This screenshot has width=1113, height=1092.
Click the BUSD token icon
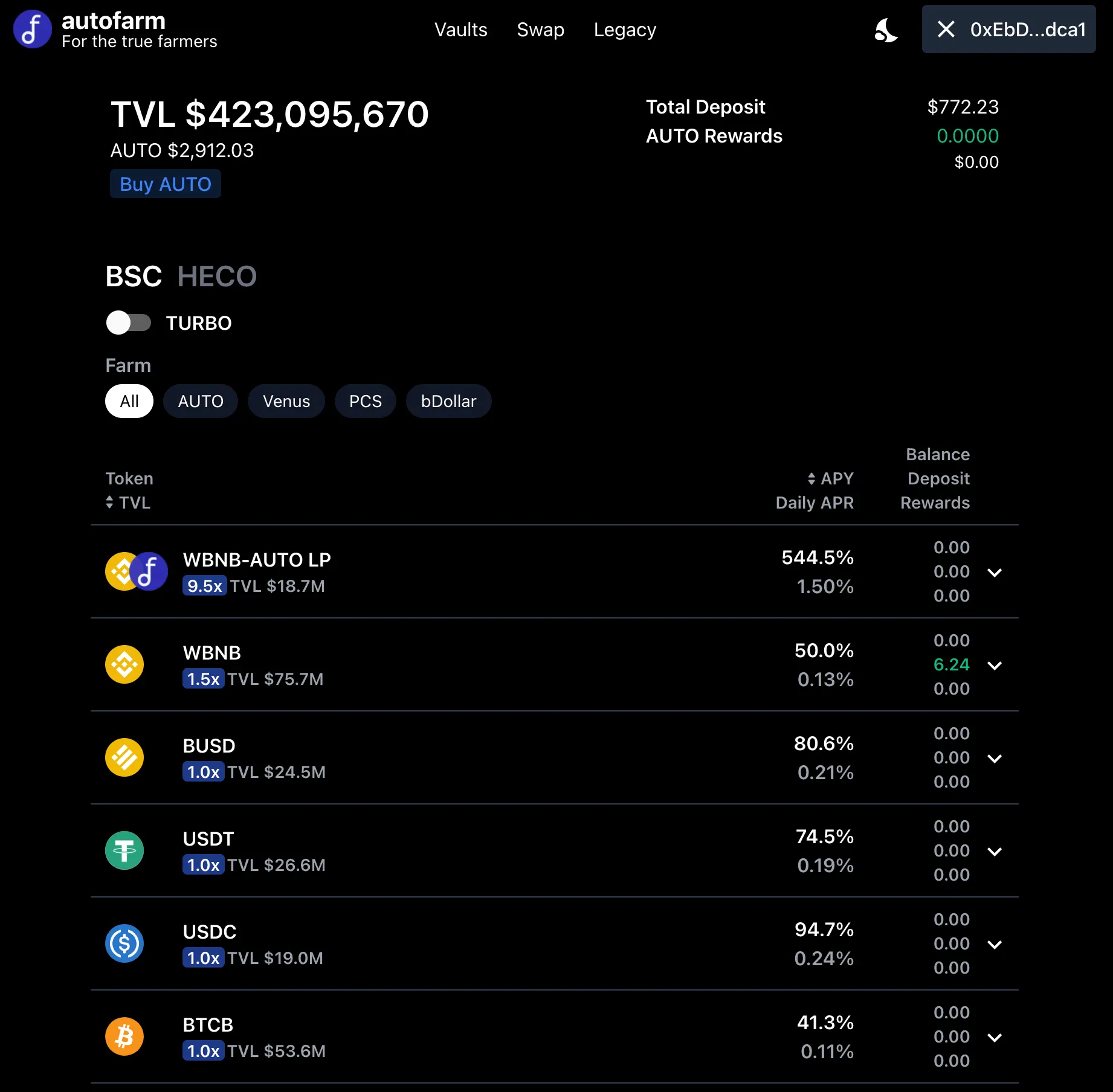pyautogui.click(x=124, y=757)
